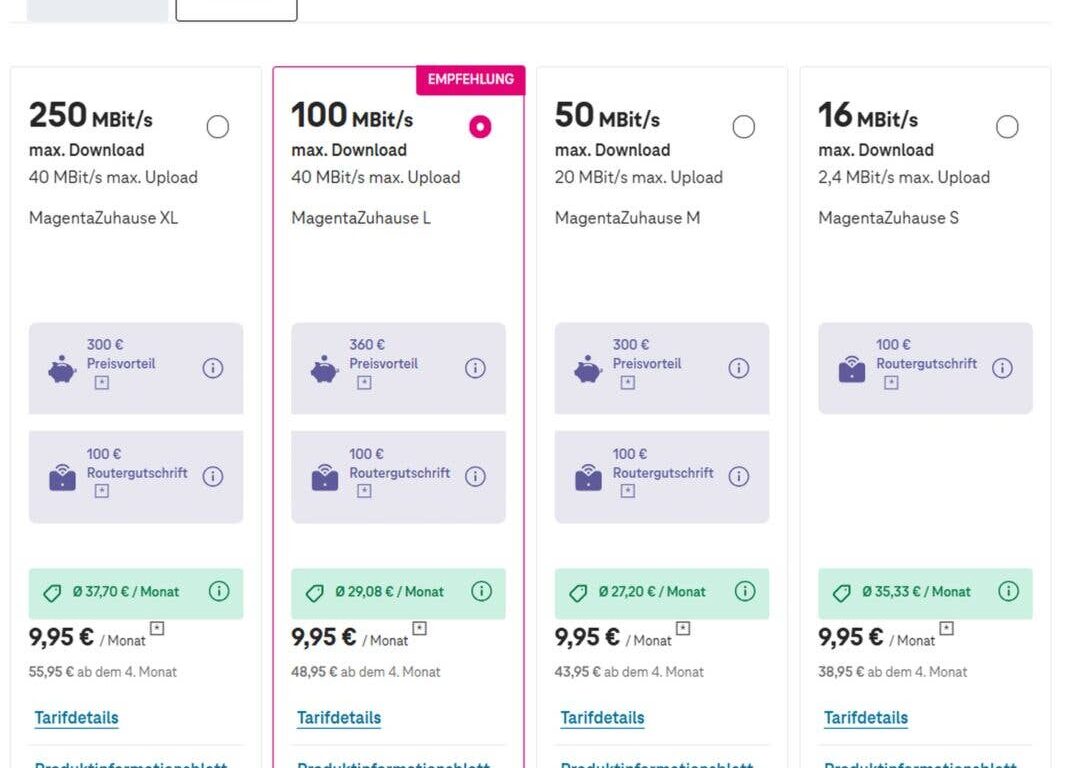Viewport: 1070px width, 768px height.
Task: Click the text 43,95 € ab dem 4. Monat
Action: (x=629, y=672)
